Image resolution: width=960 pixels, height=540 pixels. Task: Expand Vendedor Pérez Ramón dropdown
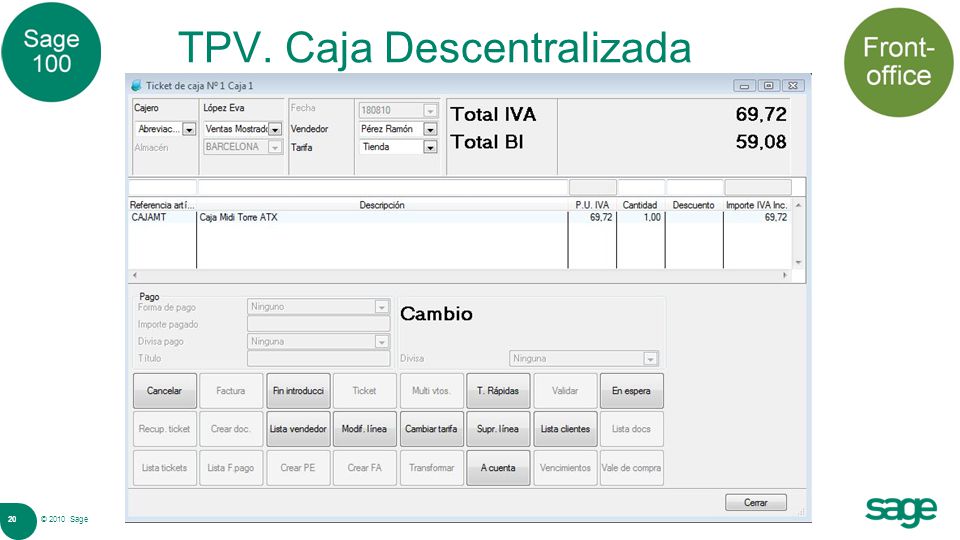(430, 130)
